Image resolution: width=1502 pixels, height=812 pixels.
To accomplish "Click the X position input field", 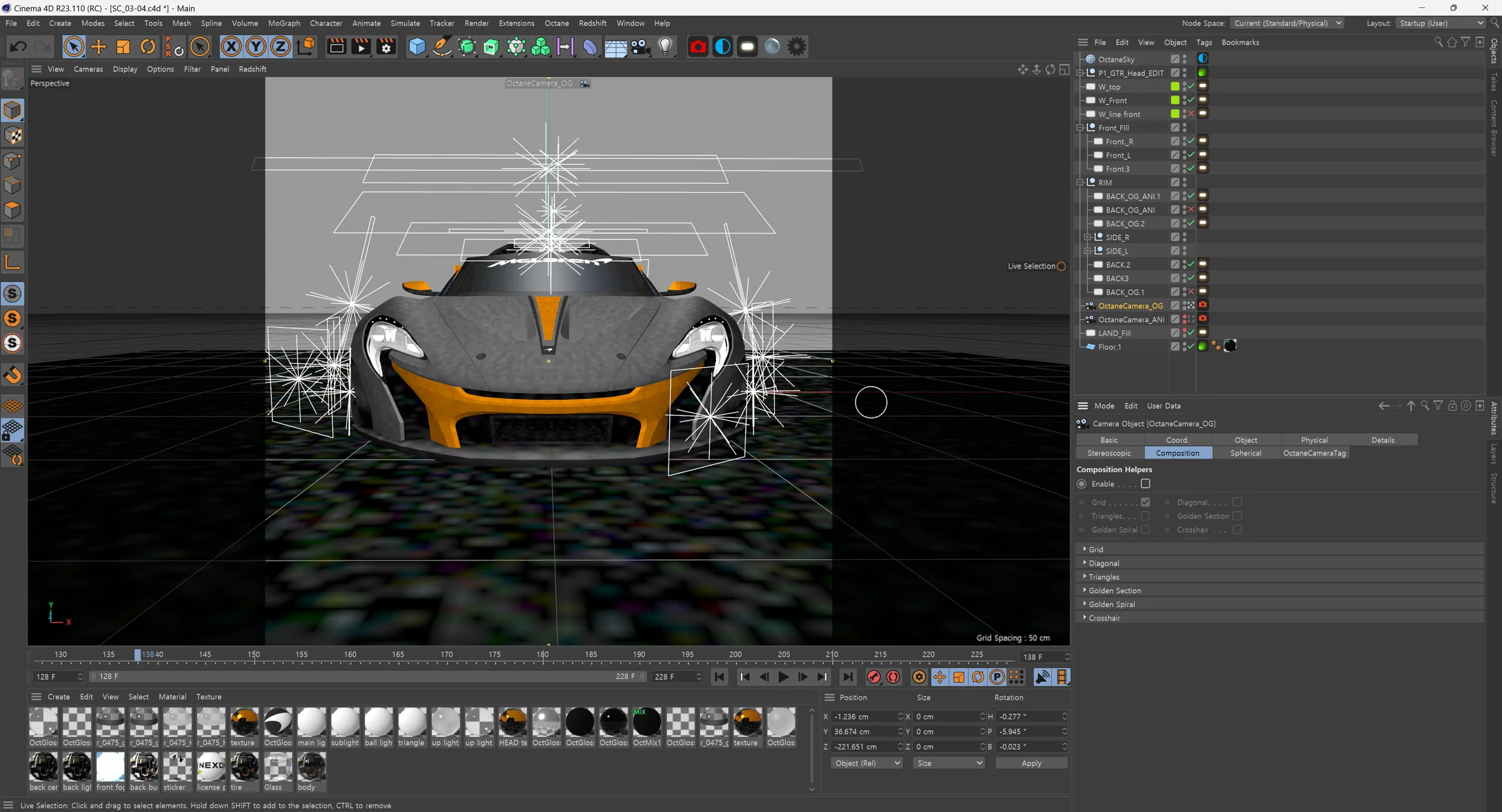I will (866, 717).
